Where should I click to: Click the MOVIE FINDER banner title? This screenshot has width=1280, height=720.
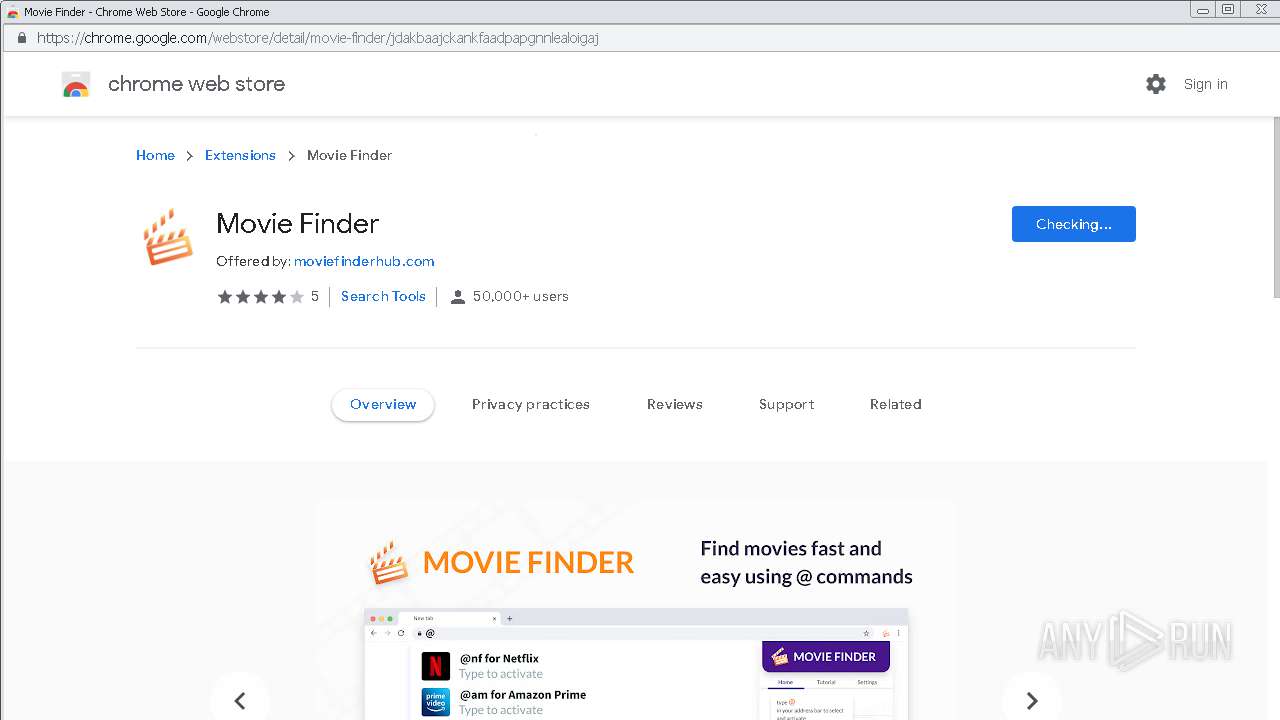[529, 563]
